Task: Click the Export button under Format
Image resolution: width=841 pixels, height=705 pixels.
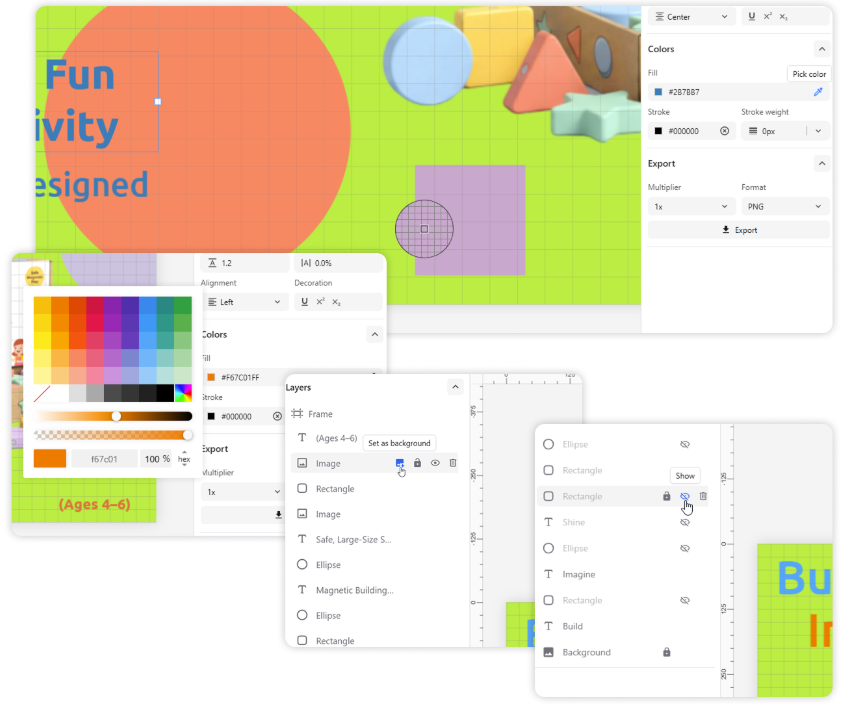Action: pos(739,230)
